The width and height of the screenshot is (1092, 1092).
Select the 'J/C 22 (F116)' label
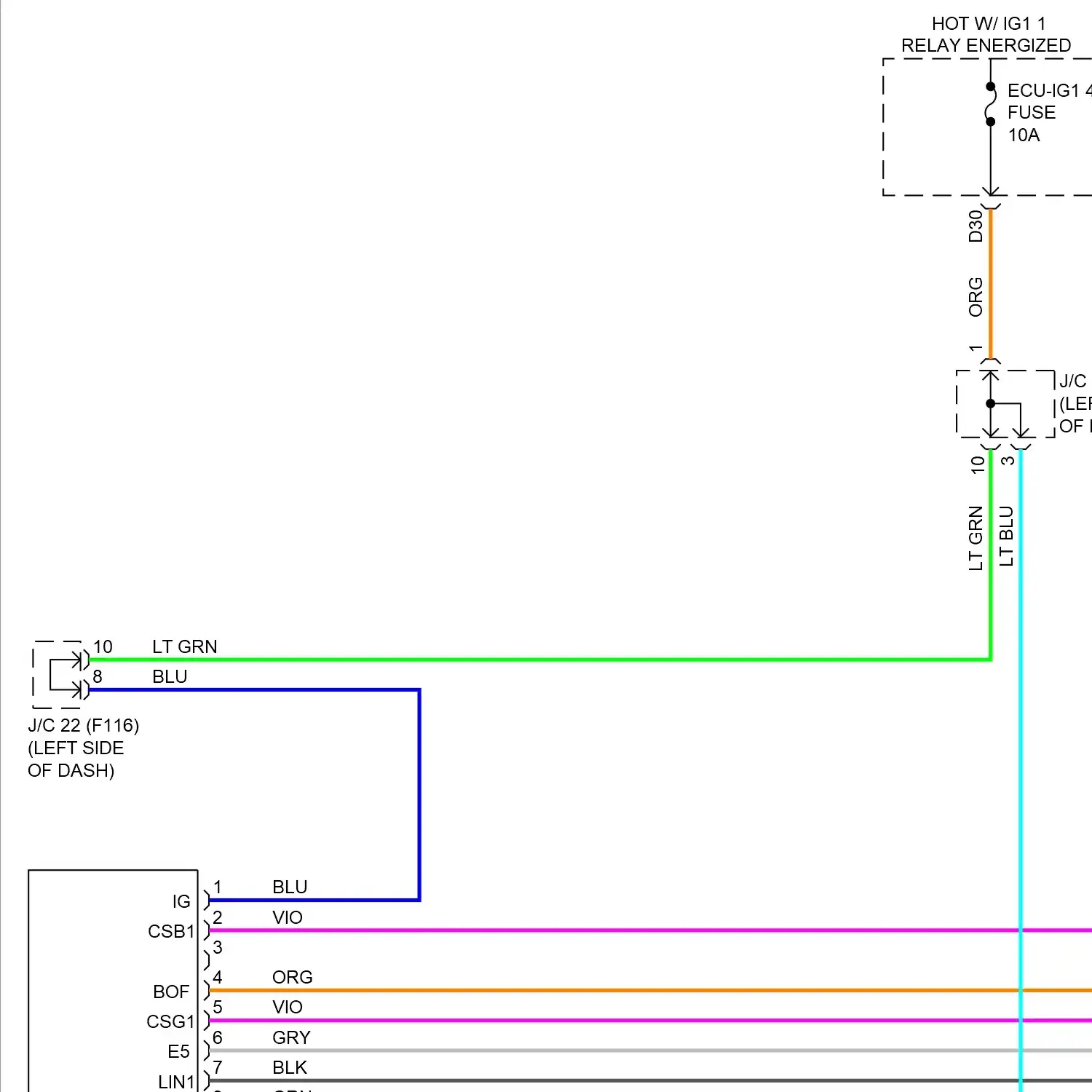point(84,725)
